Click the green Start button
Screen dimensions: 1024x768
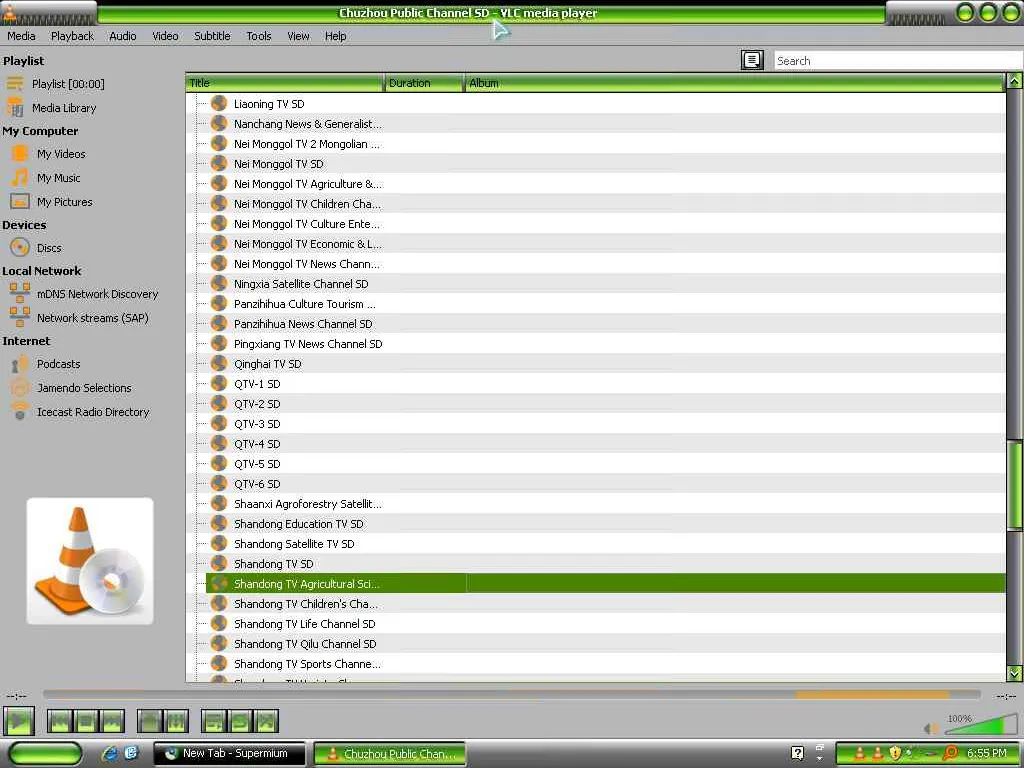pos(45,754)
